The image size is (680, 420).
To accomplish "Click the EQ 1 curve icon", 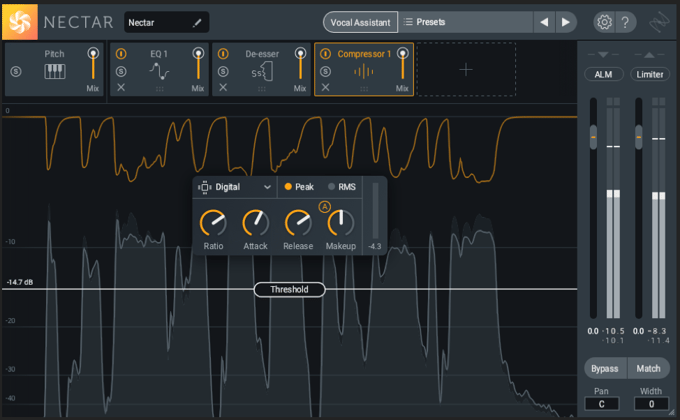I will tap(159, 71).
